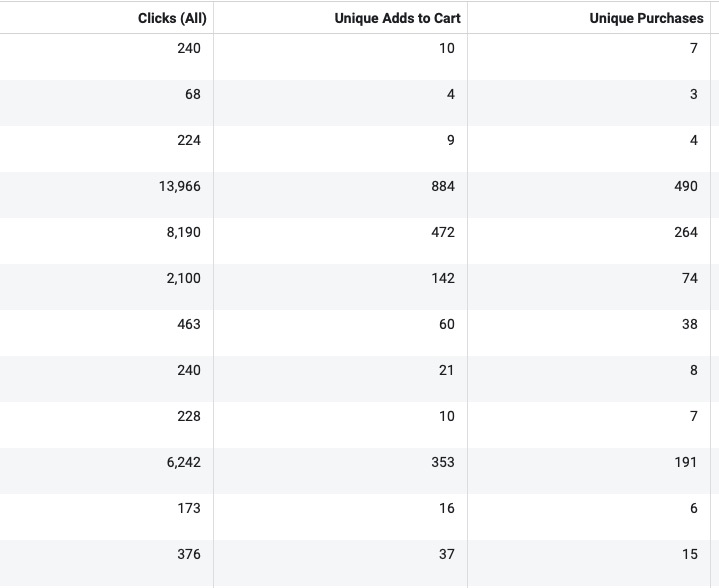
Task: Click the 16 adds to cart value
Action: (x=447, y=508)
